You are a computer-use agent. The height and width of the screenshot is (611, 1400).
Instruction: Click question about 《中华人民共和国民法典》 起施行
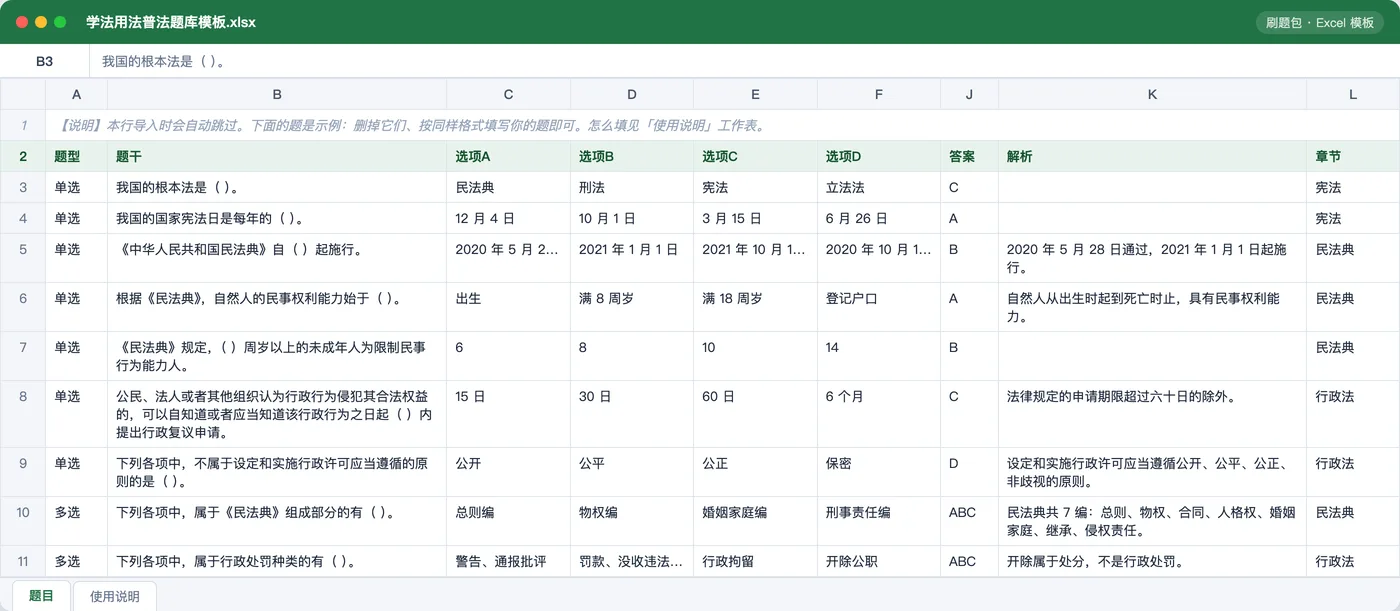coord(277,258)
